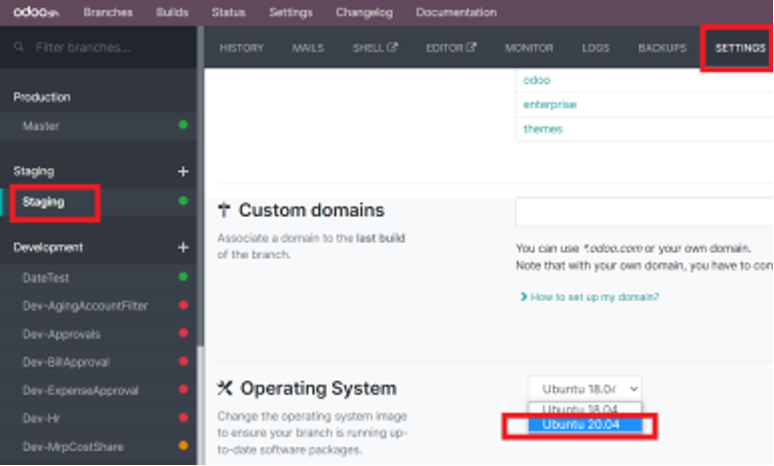Switch to the MONITOR tab
Viewport: 774px width, 466px height.
(x=529, y=48)
